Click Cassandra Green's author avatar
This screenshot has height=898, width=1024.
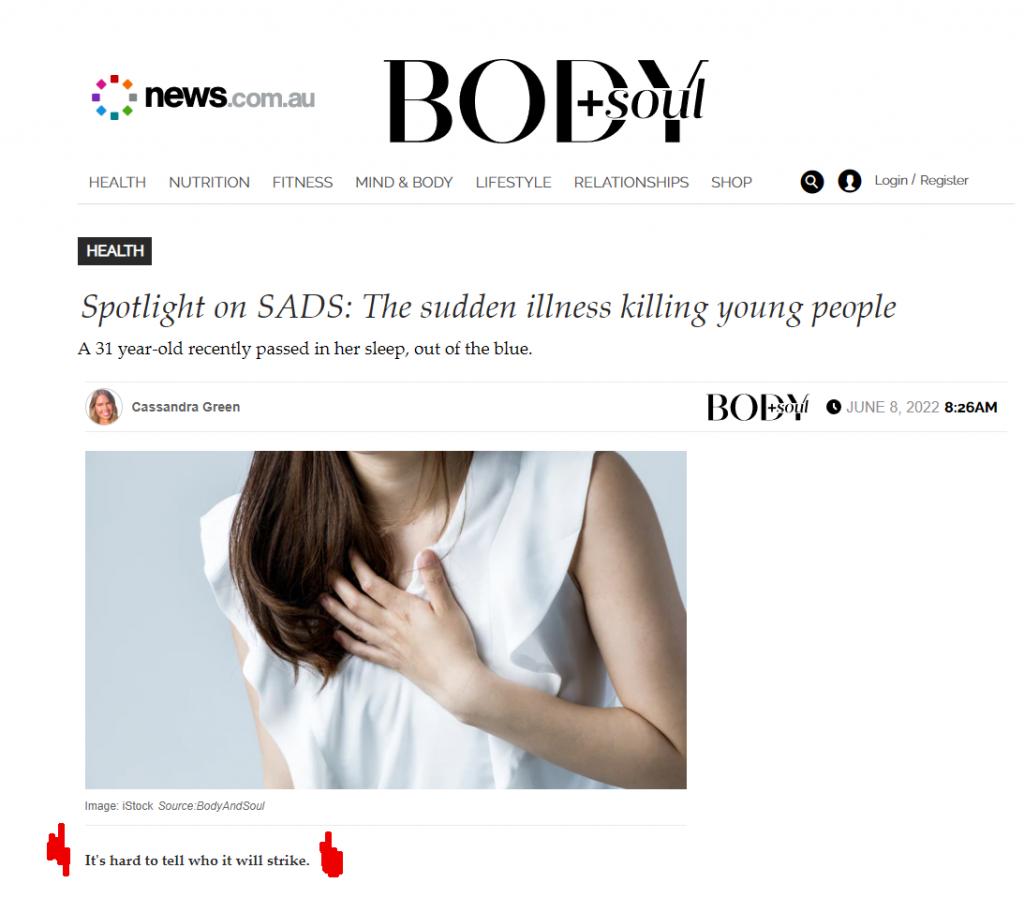[x=104, y=406]
